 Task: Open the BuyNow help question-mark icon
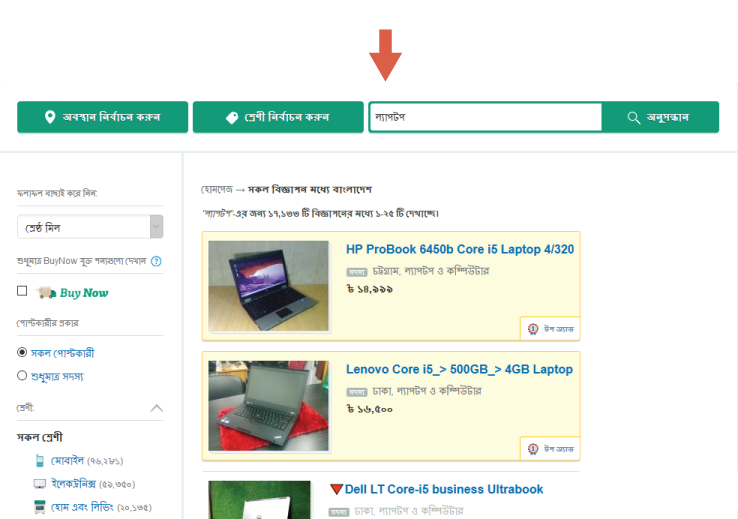[156, 261]
